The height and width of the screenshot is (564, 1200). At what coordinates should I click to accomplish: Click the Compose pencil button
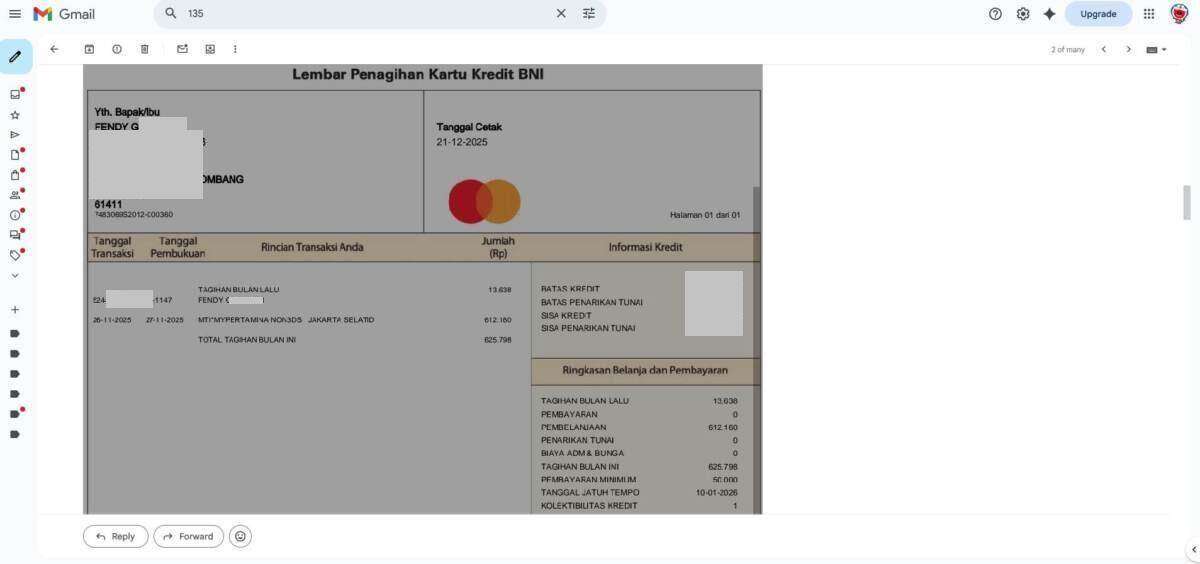tap(15, 57)
